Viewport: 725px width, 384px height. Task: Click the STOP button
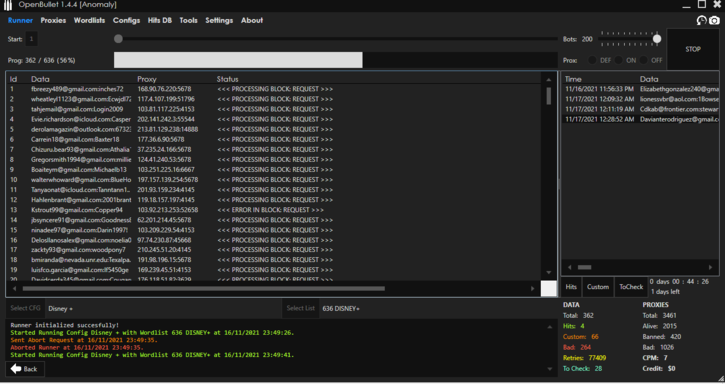(693, 49)
